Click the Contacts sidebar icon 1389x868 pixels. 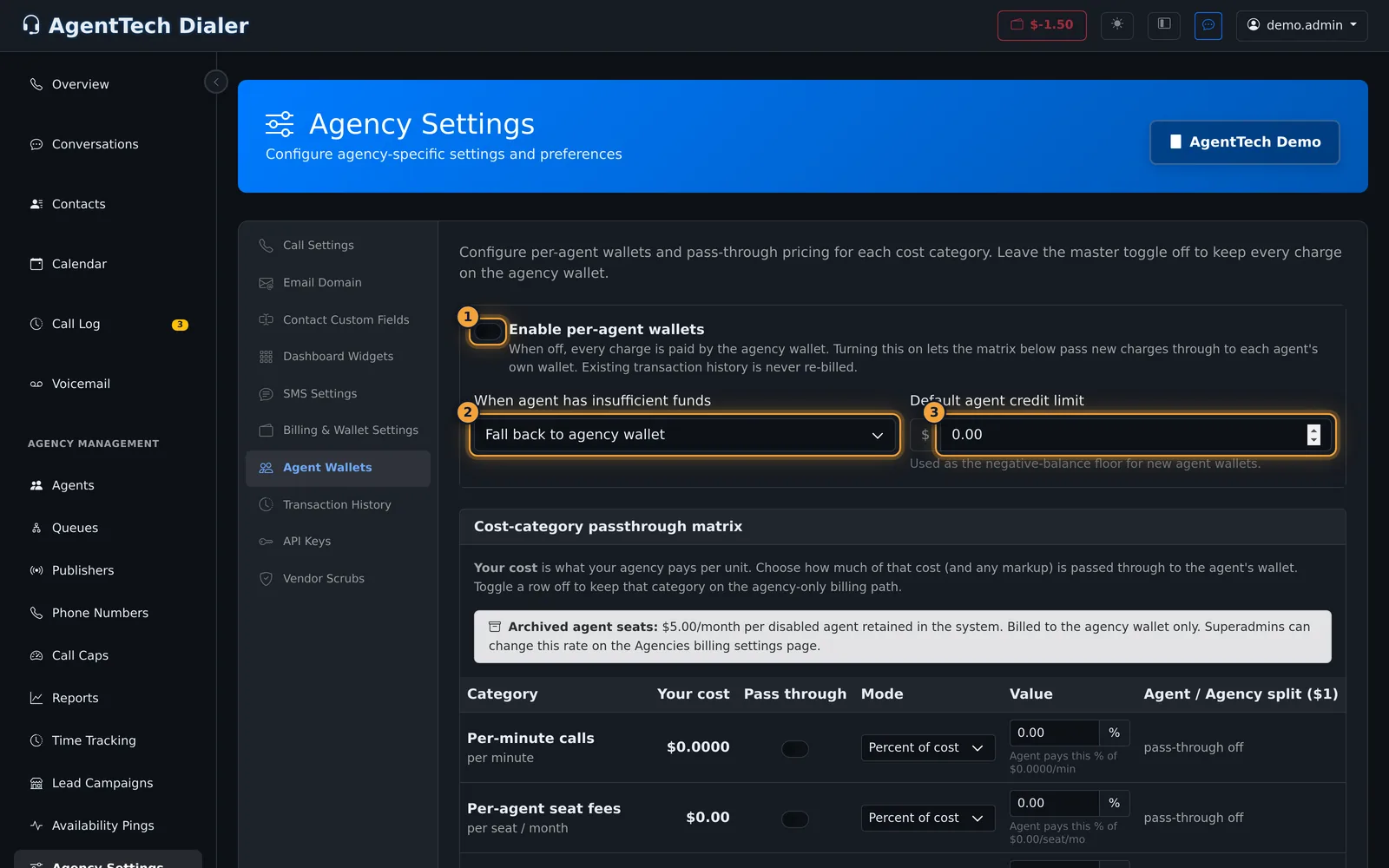36,204
